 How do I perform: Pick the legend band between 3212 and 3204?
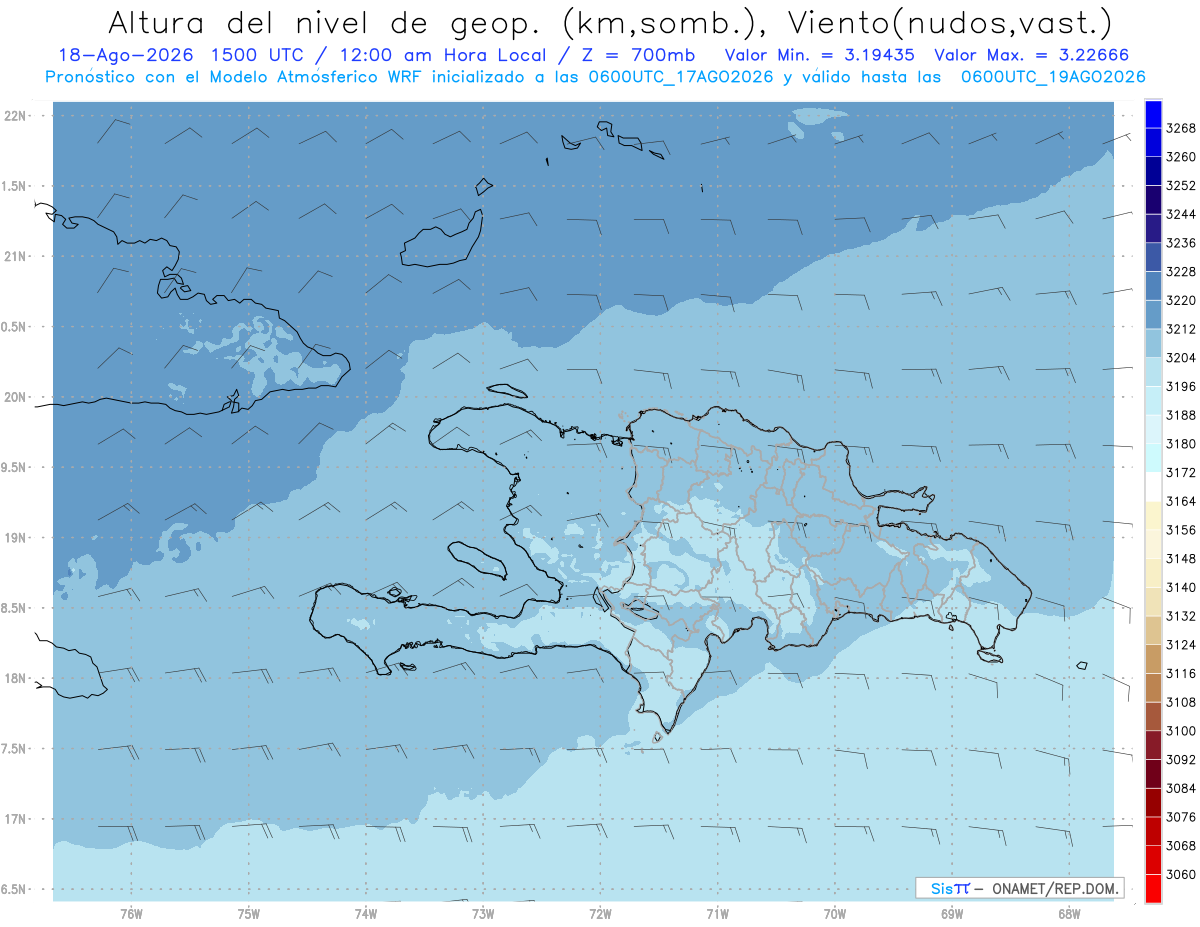point(1153,343)
